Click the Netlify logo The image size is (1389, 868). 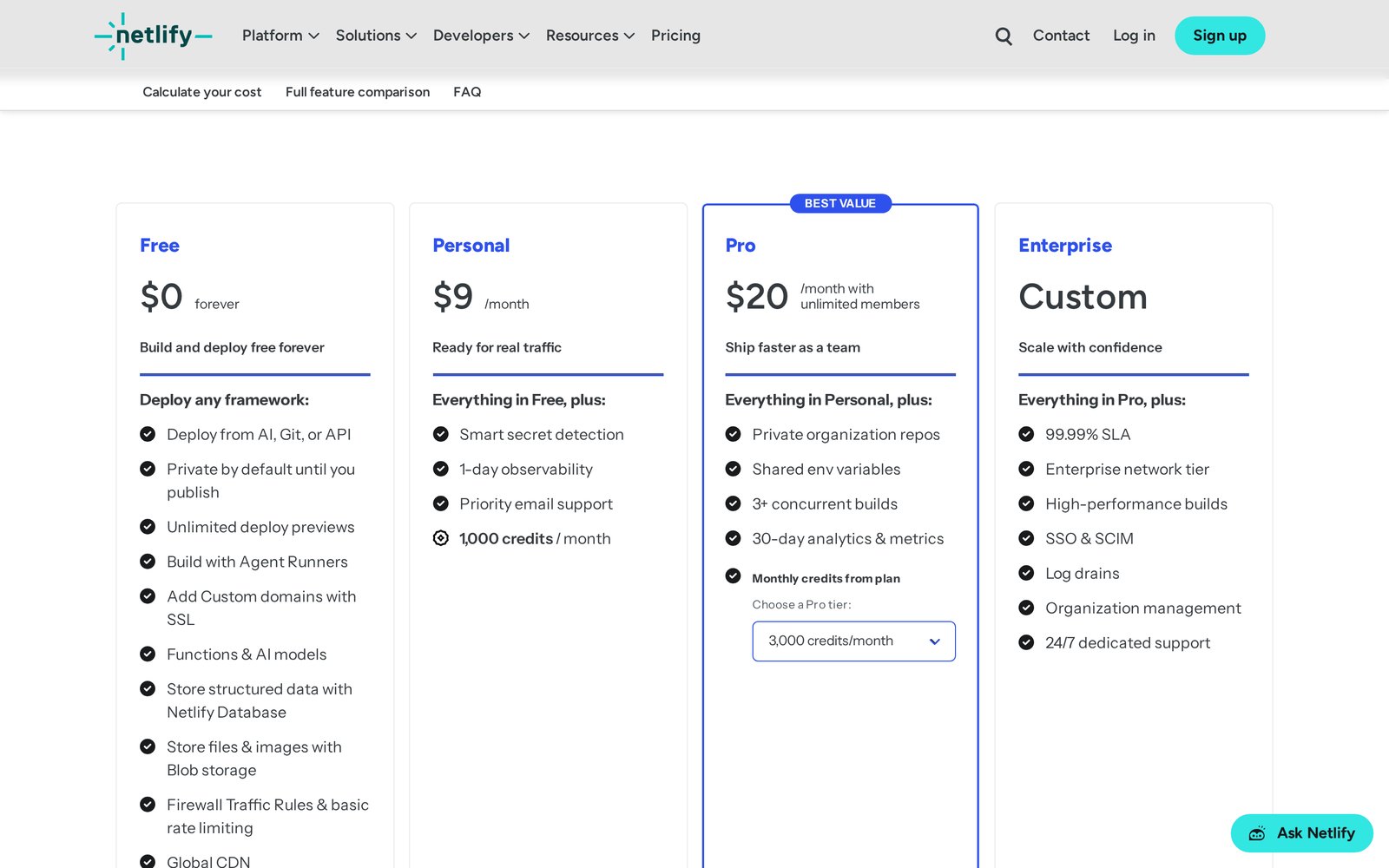pos(153,36)
